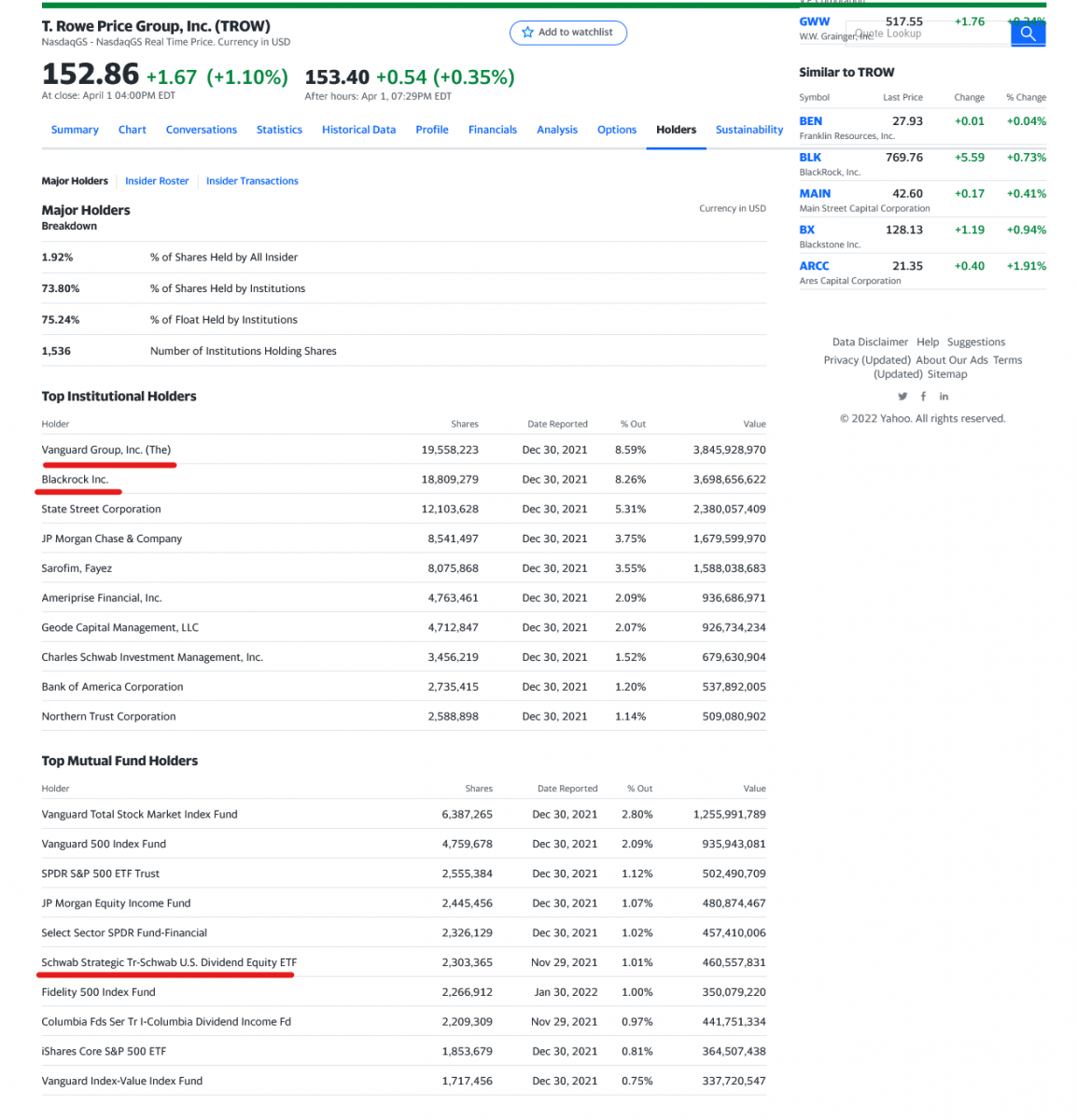Open the Sustainability tab
This screenshot has width=1077, height=1120.
748,130
